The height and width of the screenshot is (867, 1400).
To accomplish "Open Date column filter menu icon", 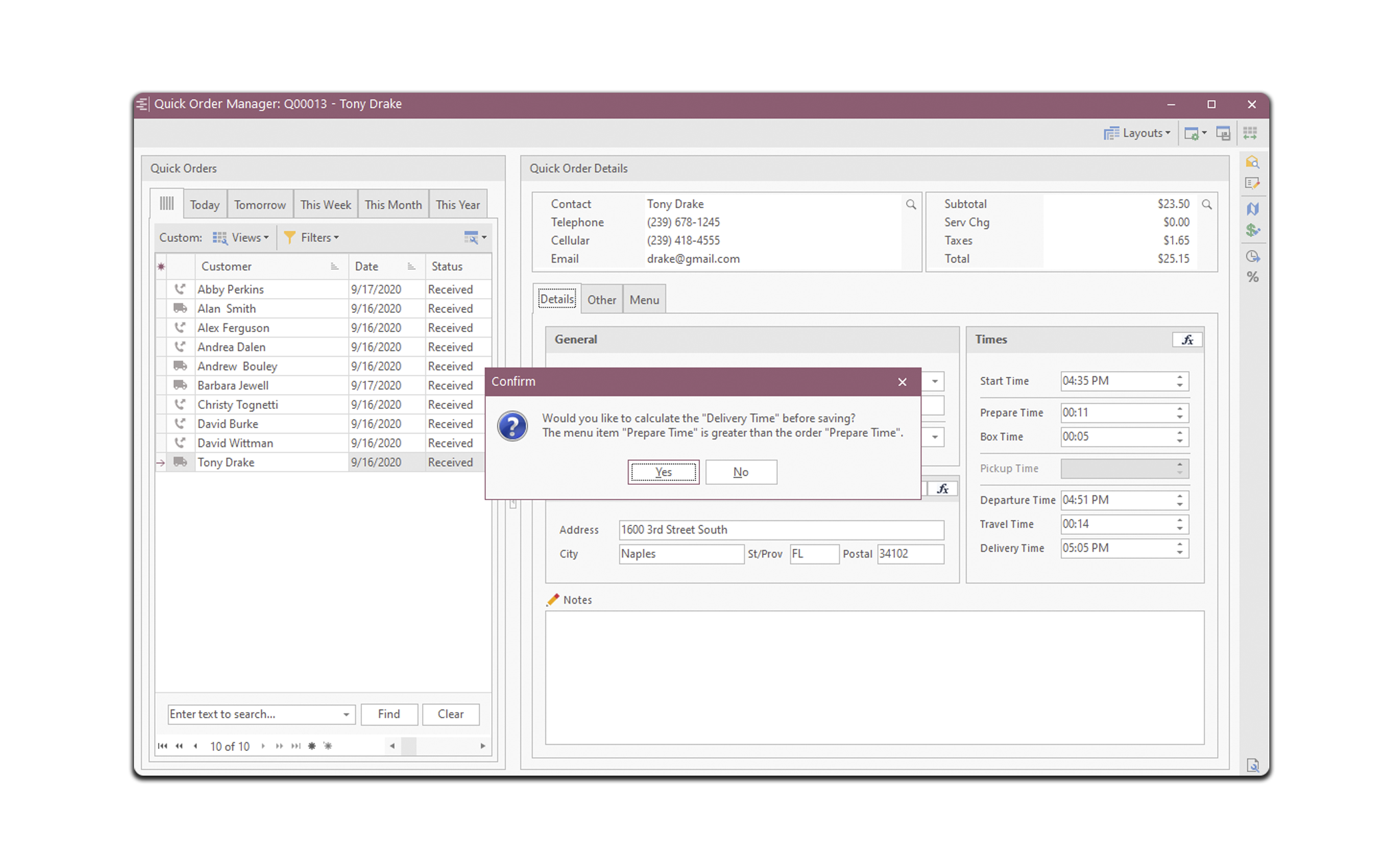I will pos(411,267).
